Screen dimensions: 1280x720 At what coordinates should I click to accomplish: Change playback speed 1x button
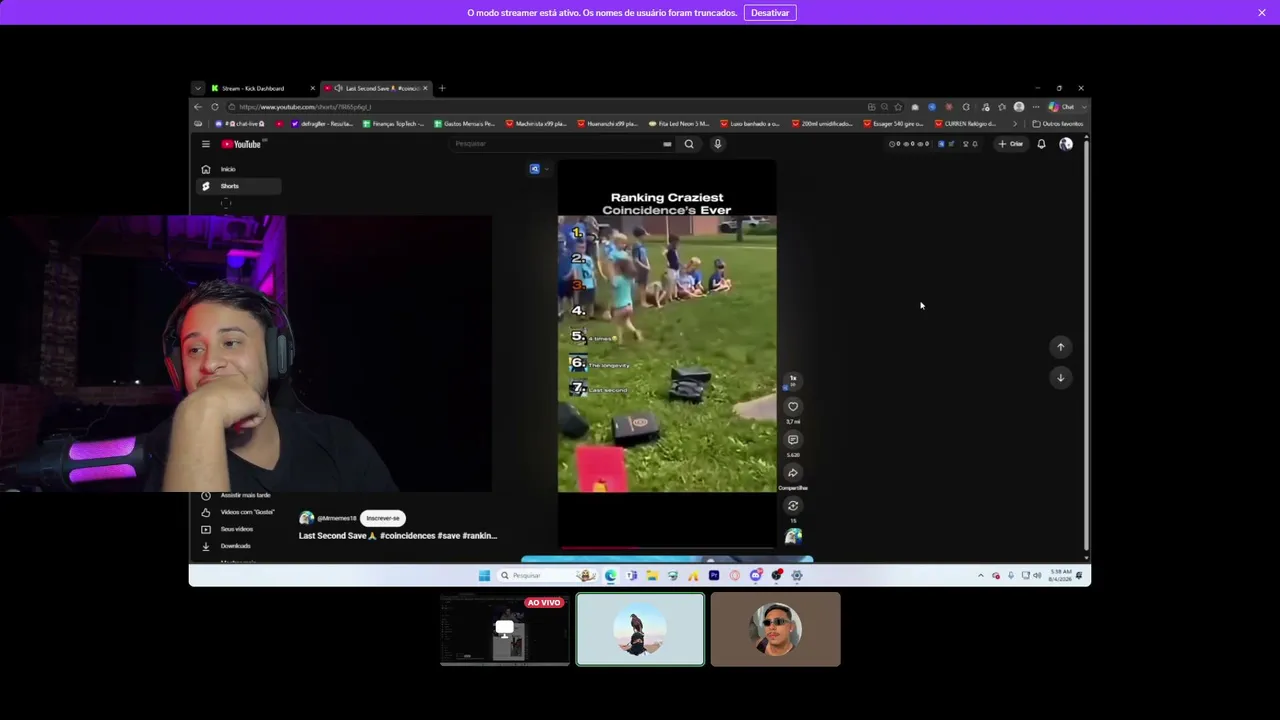(x=793, y=379)
